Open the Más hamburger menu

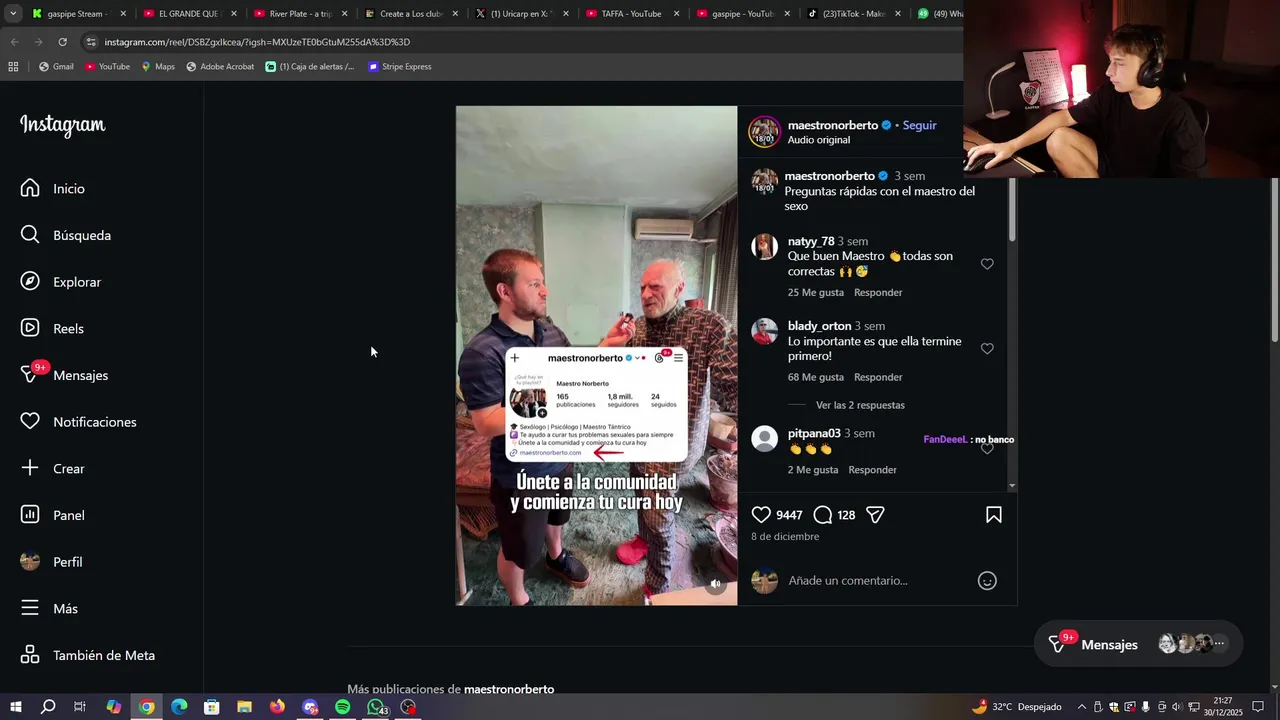pos(49,608)
